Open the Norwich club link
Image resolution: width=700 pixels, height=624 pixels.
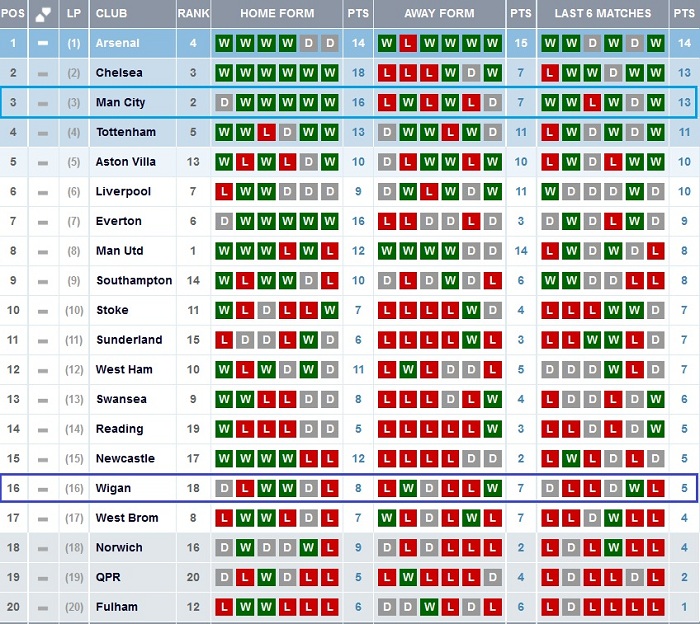pyautogui.click(x=119, y=548)
